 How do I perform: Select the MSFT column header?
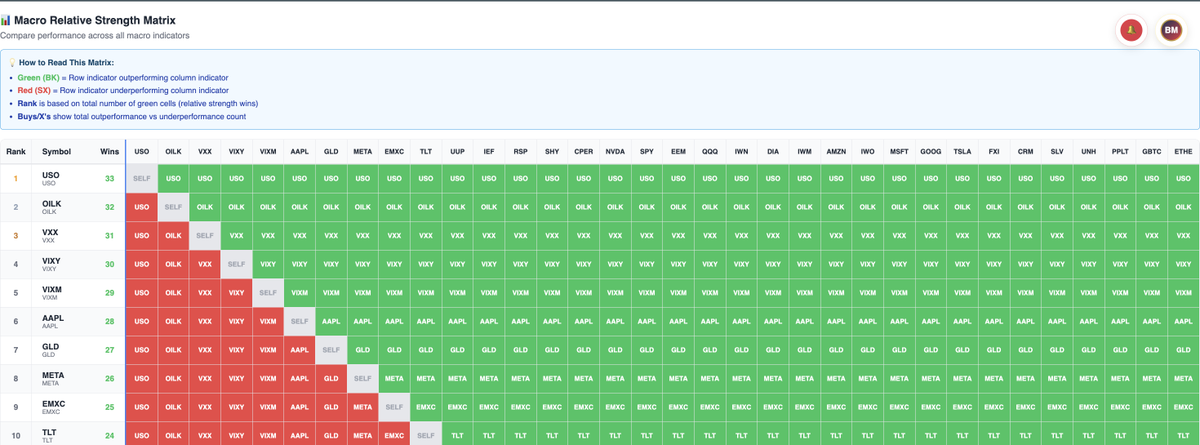(x=899, y=152)
